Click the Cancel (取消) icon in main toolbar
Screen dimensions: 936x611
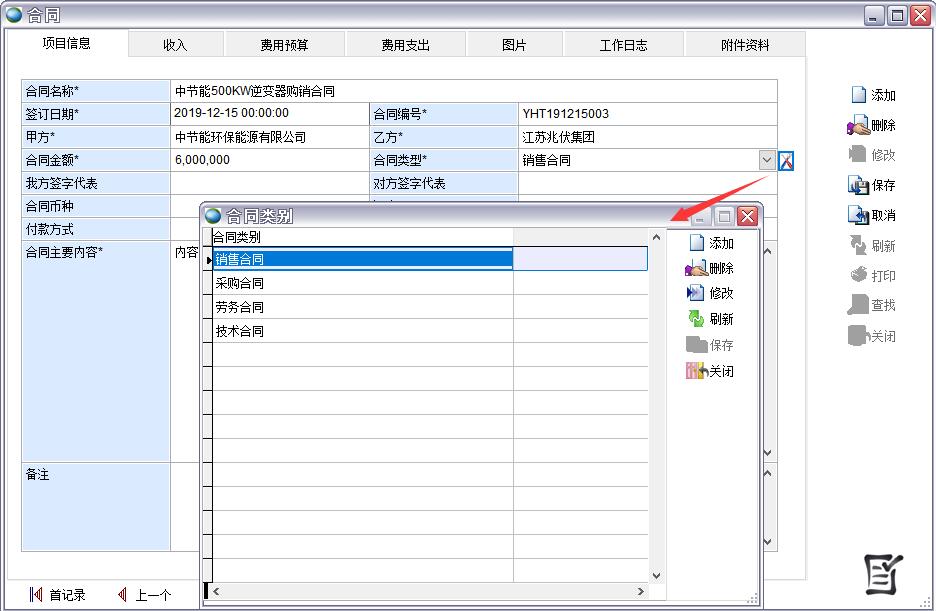click(x=858, y=215)
